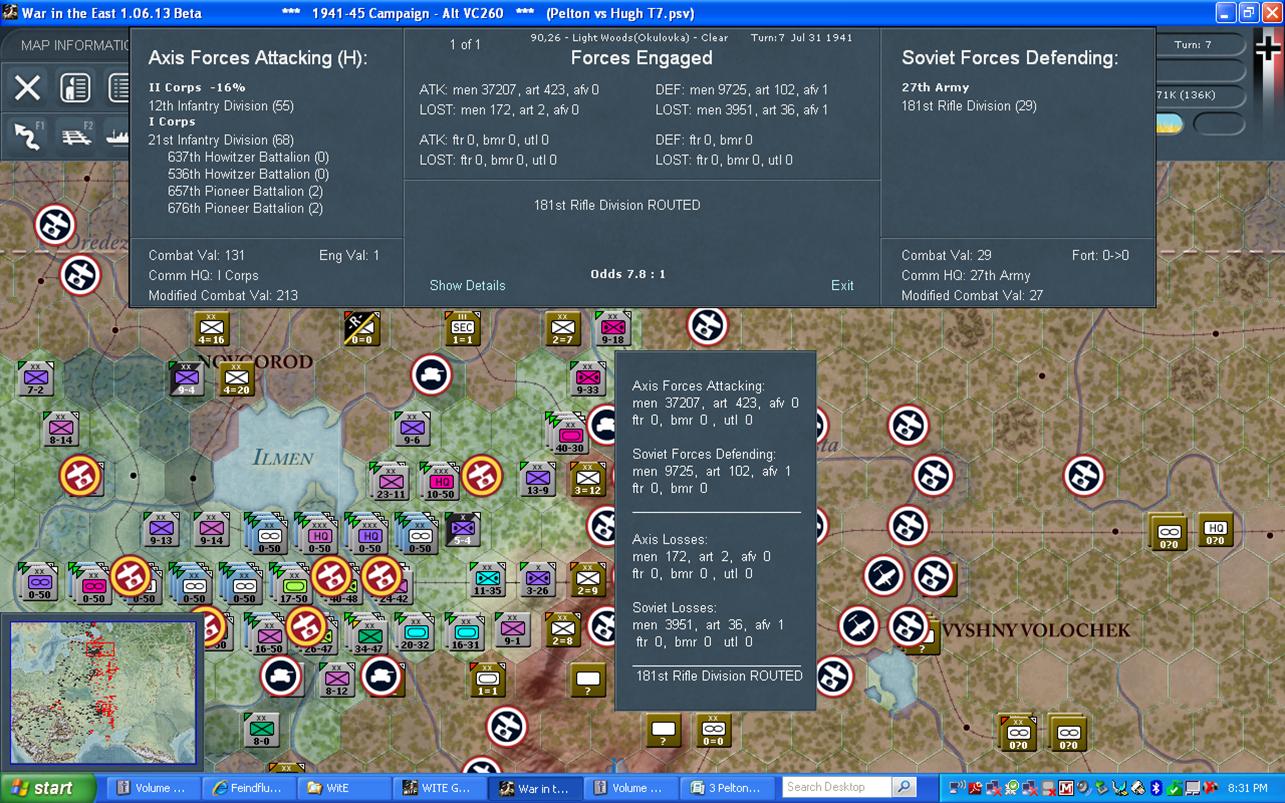
Task: Select the 10-50 HQ counter near Ilmen
Action: pyautogui.click(x=440, y=481)
